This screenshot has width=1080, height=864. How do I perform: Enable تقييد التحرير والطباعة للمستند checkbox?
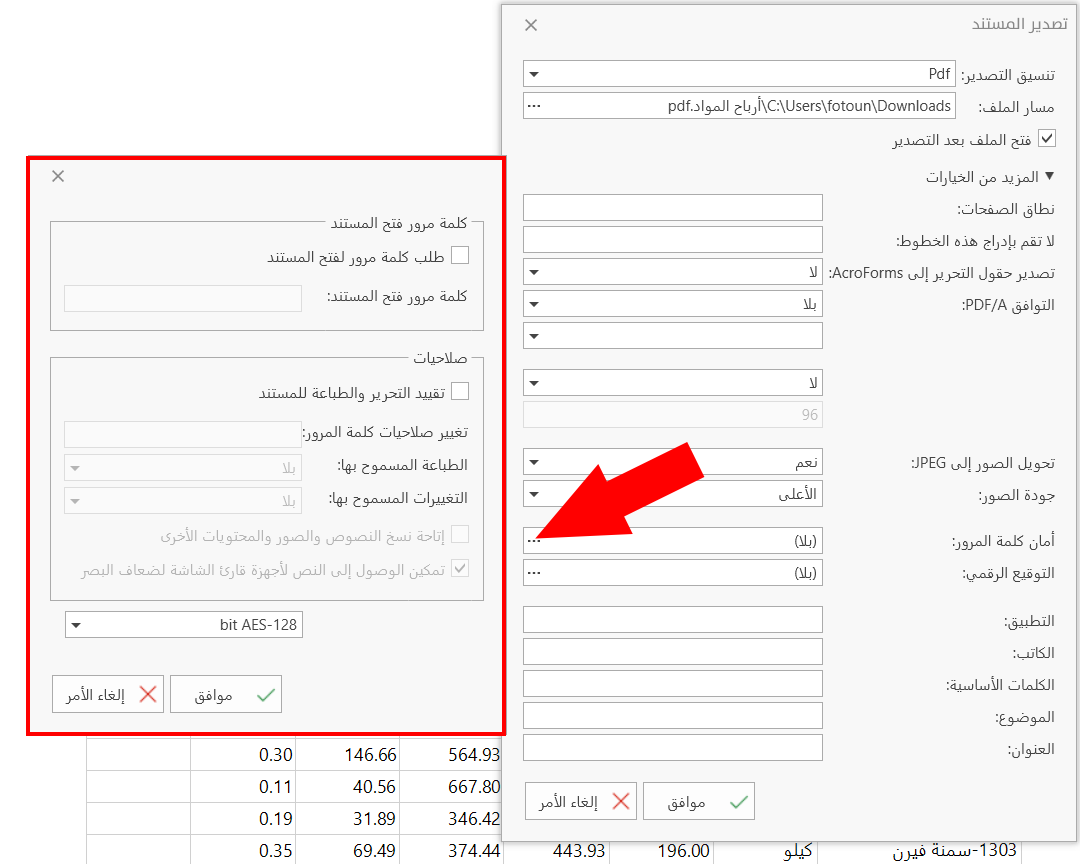(460, 391)
